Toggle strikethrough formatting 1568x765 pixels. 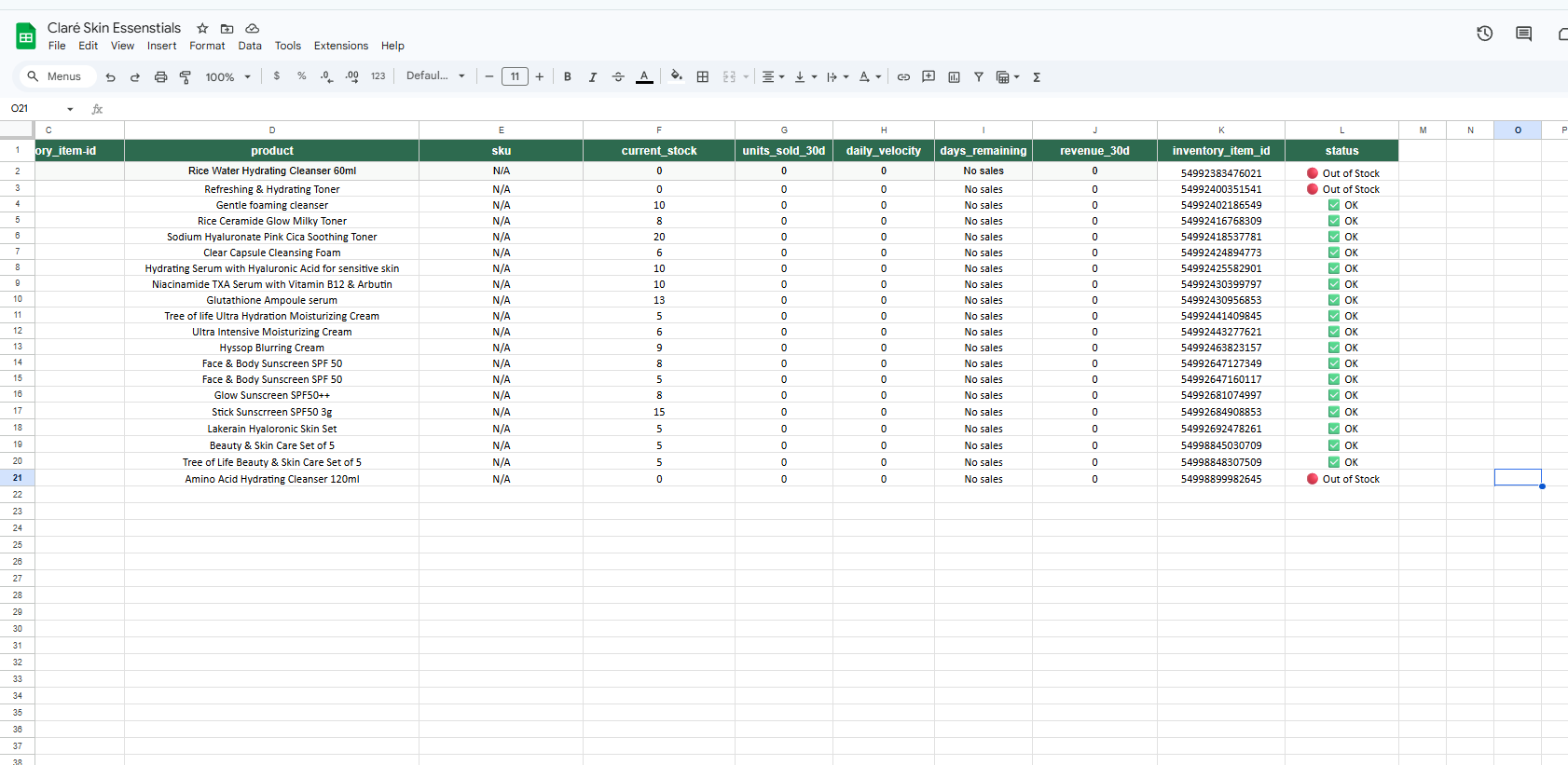[x=618, y=77]
